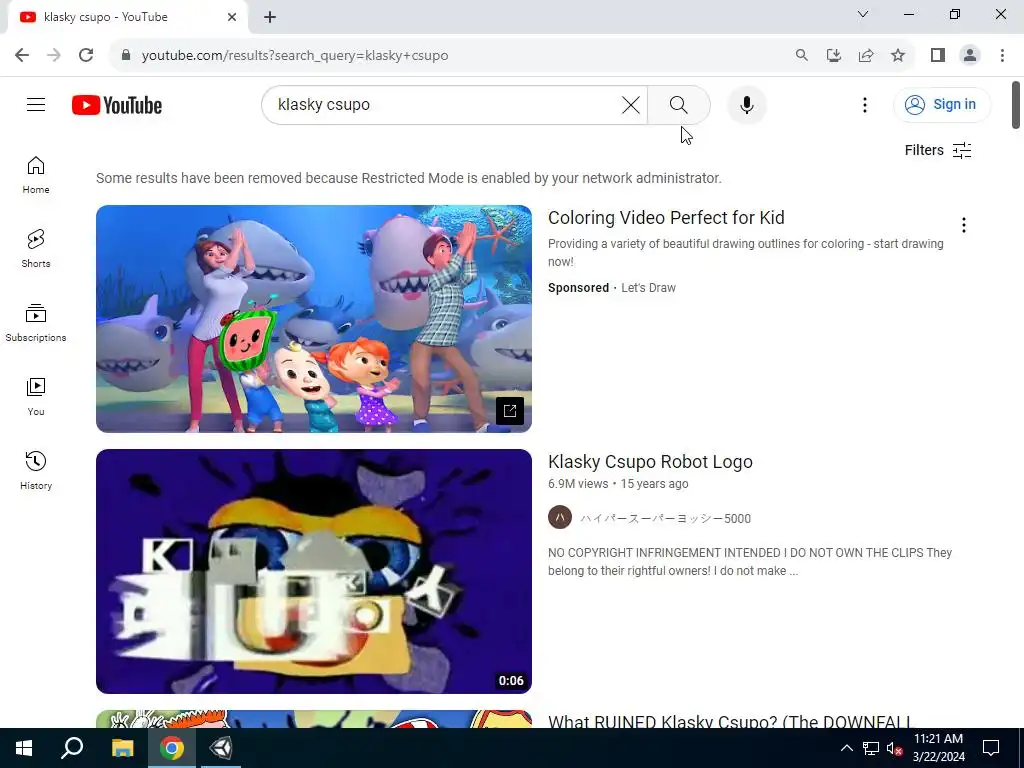Open tab search dropdown chevron
This screenshot has height=768, width=1024.
click(863, 14)
